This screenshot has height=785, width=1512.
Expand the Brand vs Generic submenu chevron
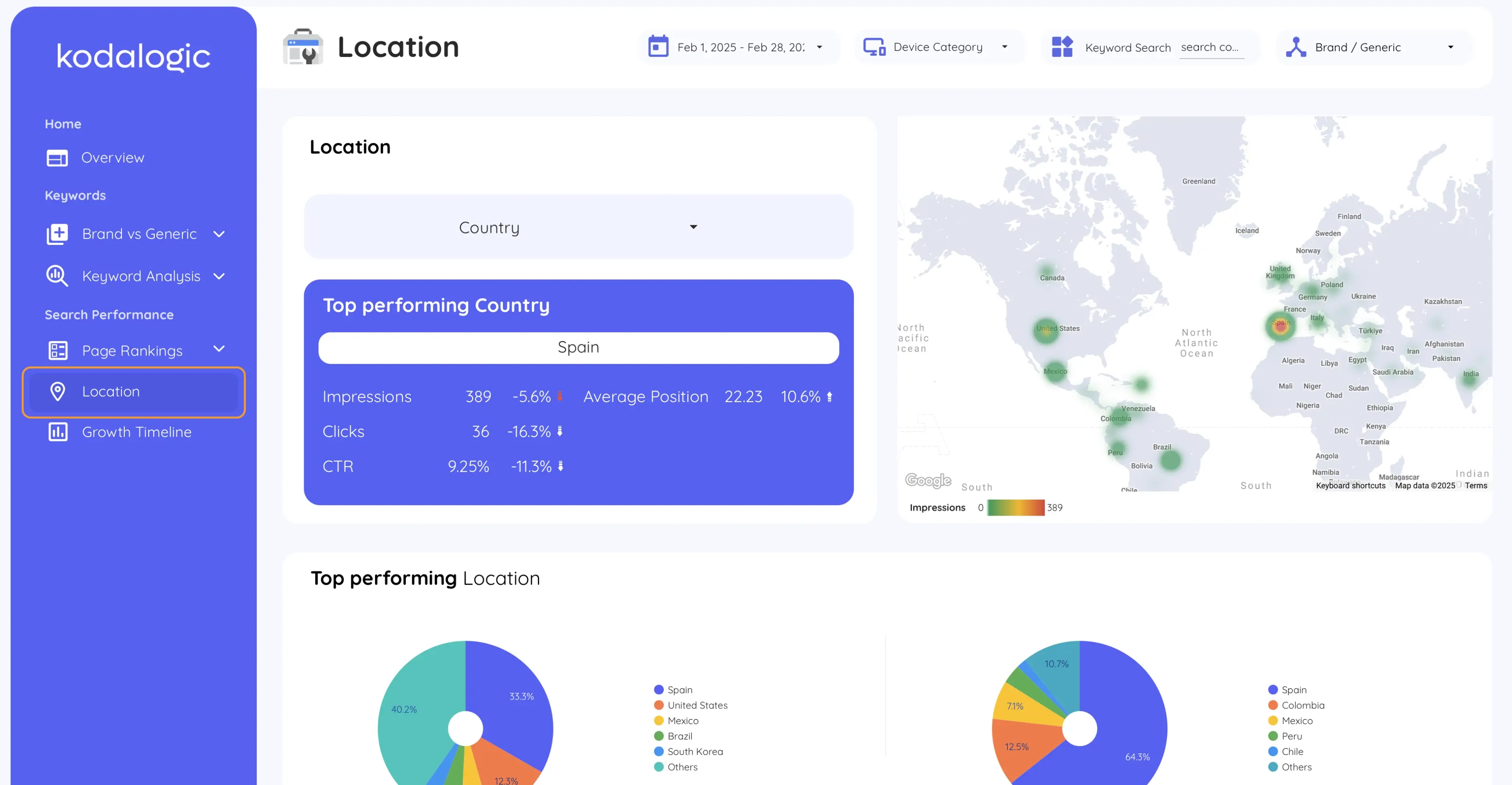(219, 234)
